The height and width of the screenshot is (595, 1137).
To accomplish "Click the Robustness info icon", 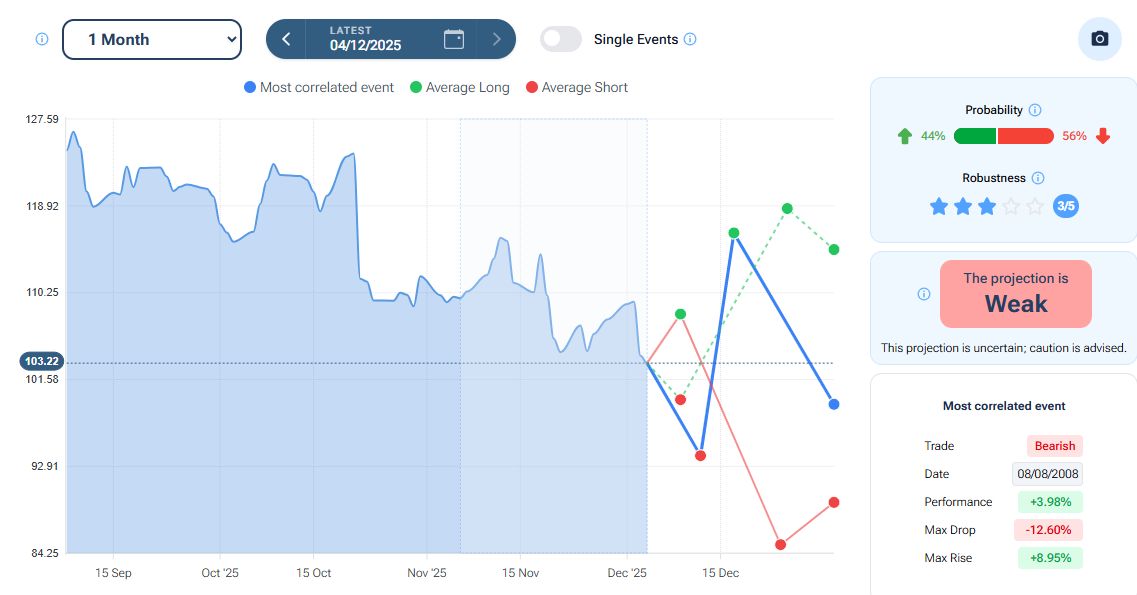I will [1038, 178].
